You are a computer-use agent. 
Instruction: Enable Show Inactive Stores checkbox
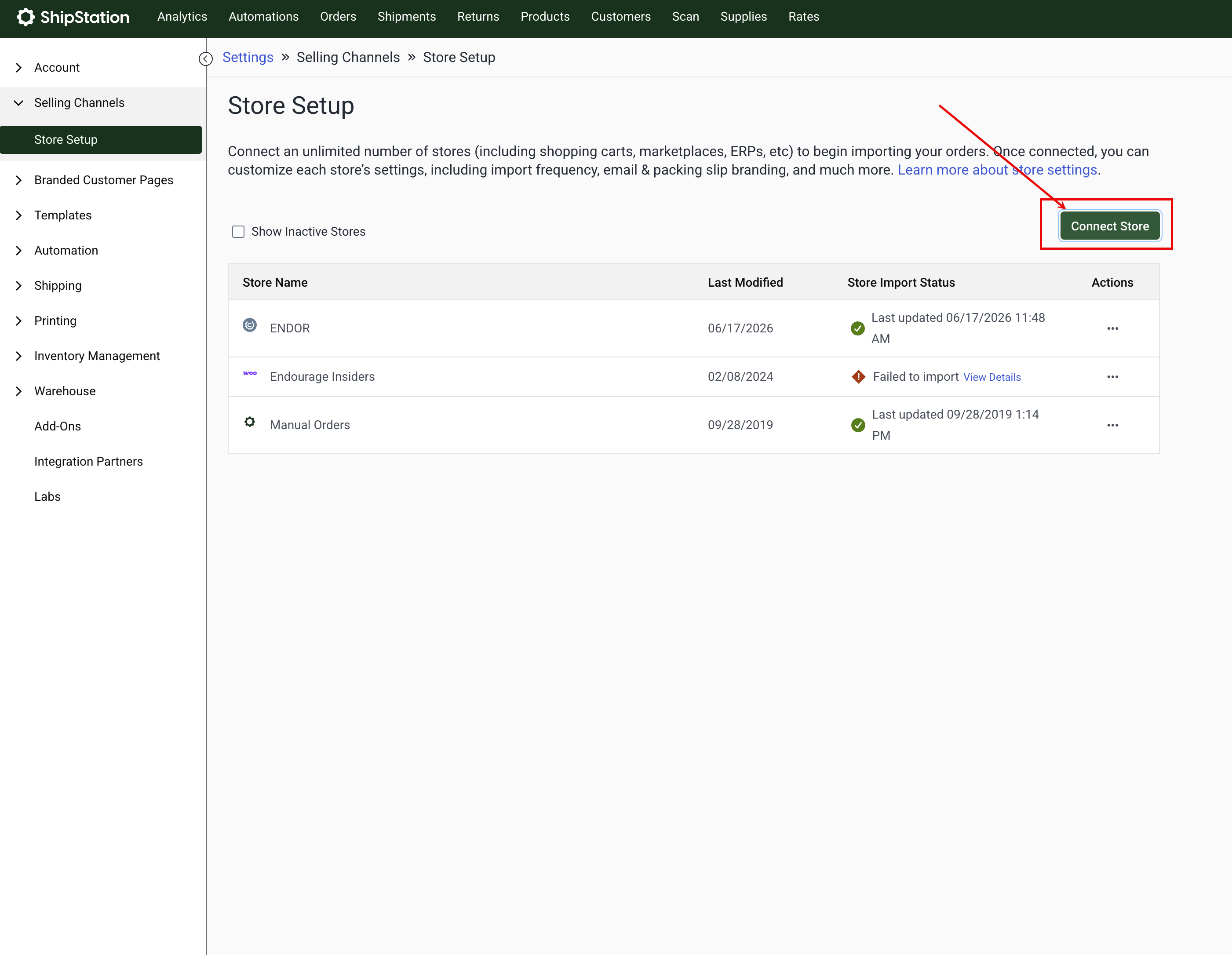(x=239, y=232)
